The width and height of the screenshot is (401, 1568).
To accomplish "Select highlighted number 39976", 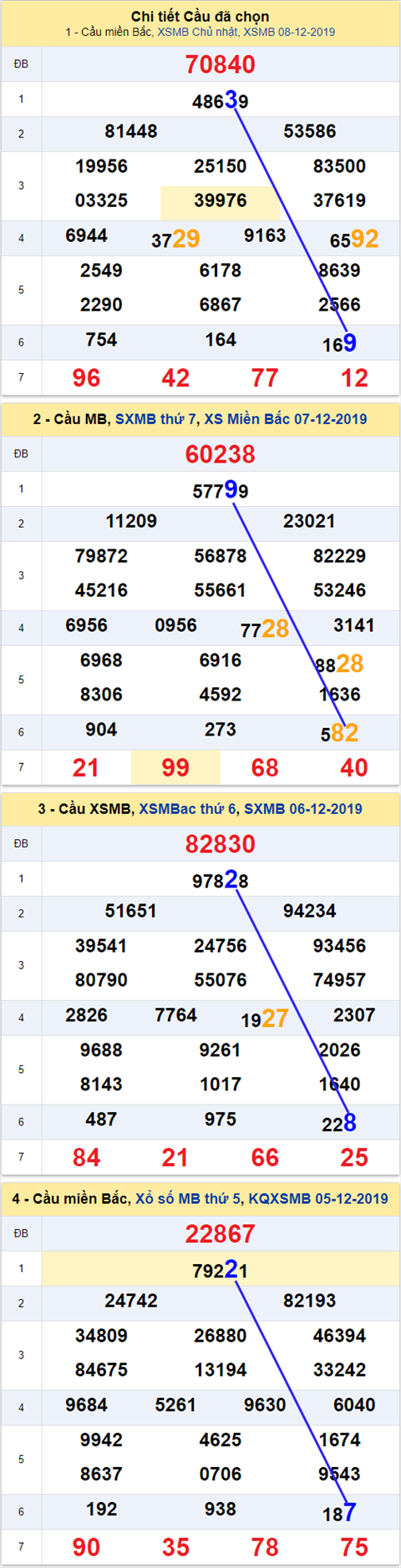I will click(221, 200).
